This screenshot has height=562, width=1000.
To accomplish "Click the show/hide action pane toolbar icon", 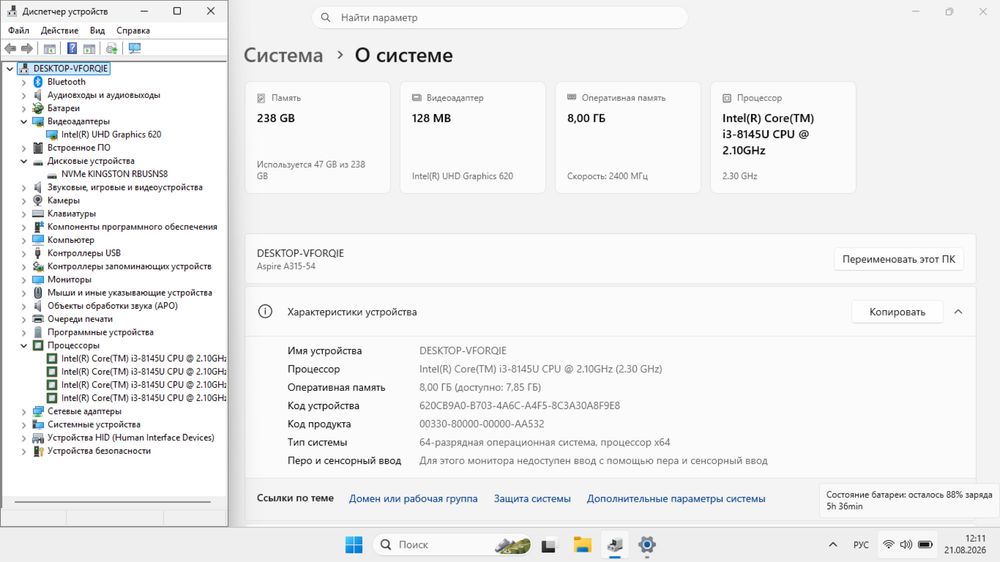I will pyautogui.click(x=89, y=48).
